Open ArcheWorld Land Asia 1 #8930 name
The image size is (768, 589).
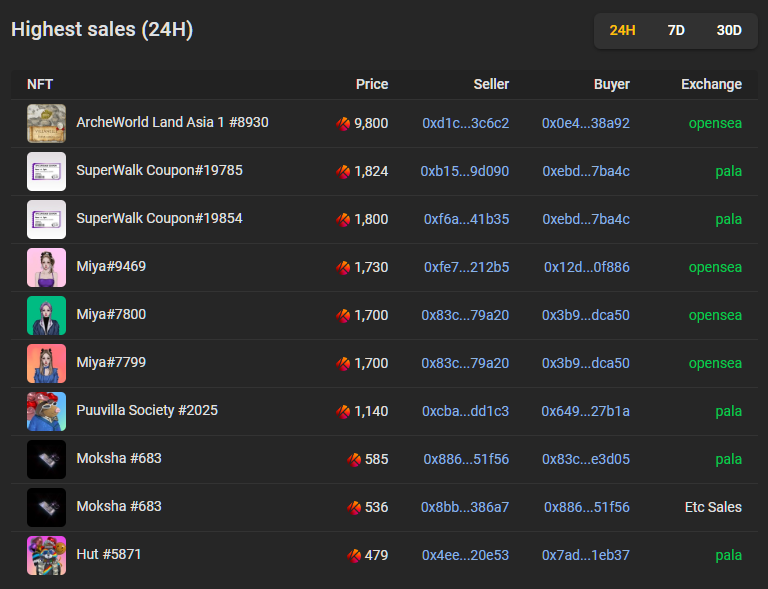click(172, 122)
